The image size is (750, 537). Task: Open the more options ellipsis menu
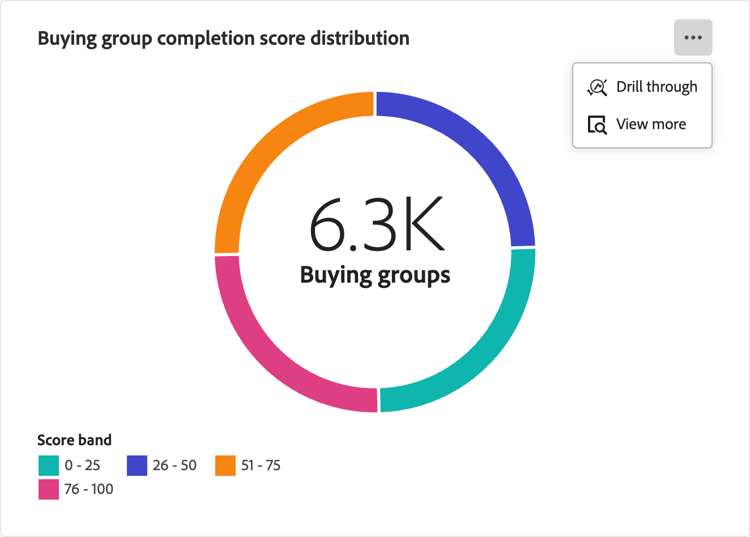693,38
